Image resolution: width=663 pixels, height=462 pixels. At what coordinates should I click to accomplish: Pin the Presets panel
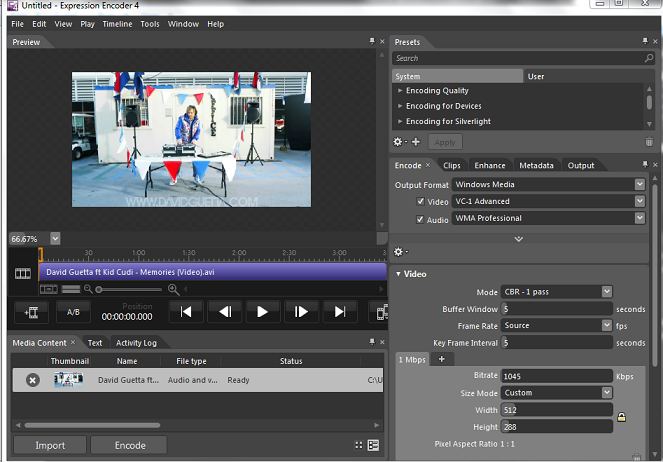645,41
